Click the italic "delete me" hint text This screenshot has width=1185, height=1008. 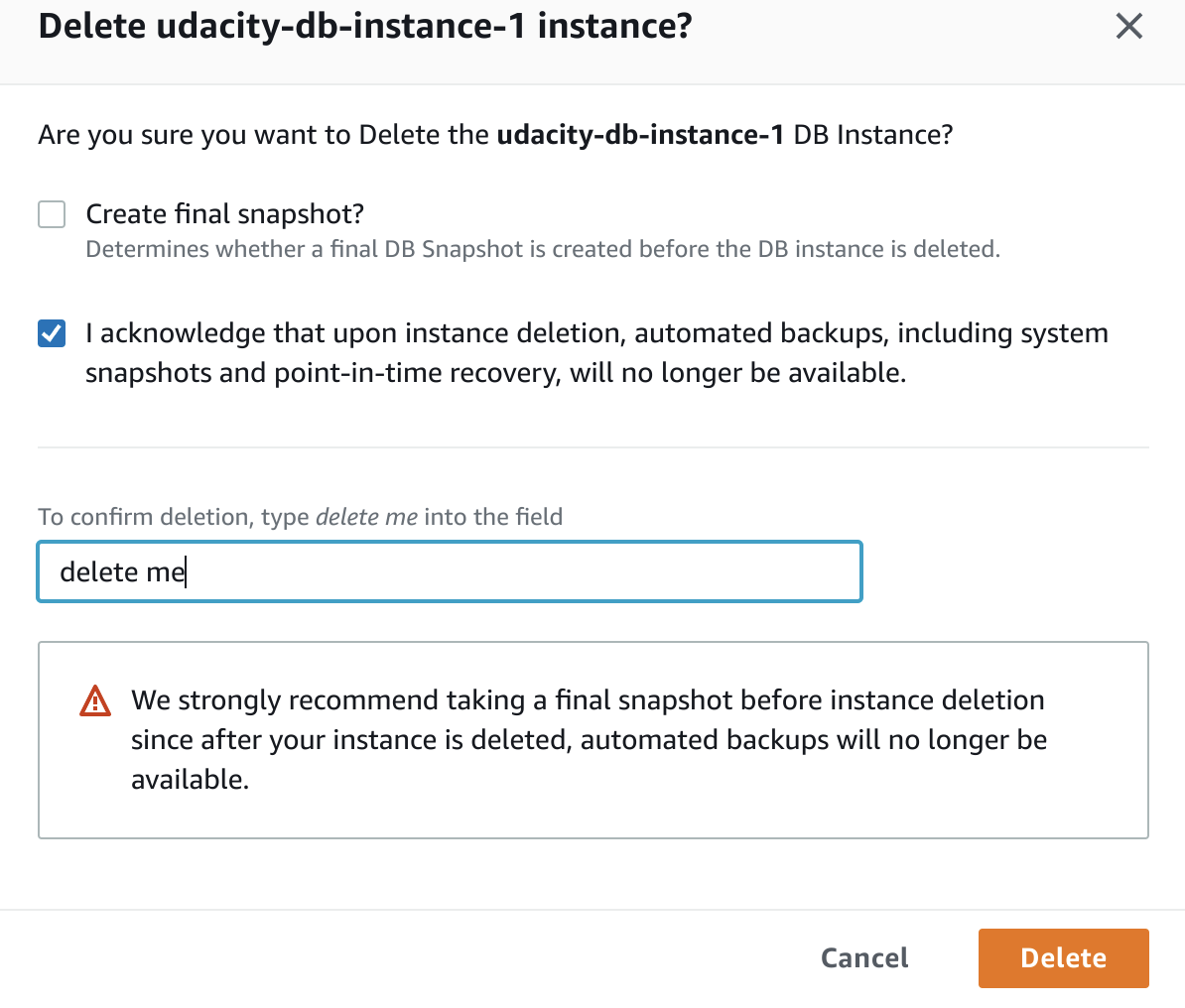click(366, 517)
